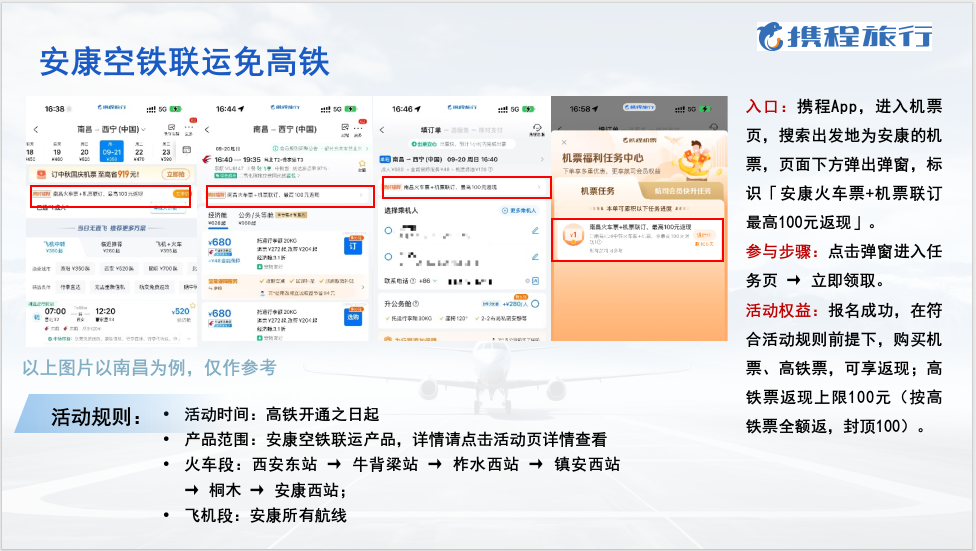This screenshot has height=551, width=976.
Task: Open the three-dot more menu in 16:44 screen
Action: point(359,128)
